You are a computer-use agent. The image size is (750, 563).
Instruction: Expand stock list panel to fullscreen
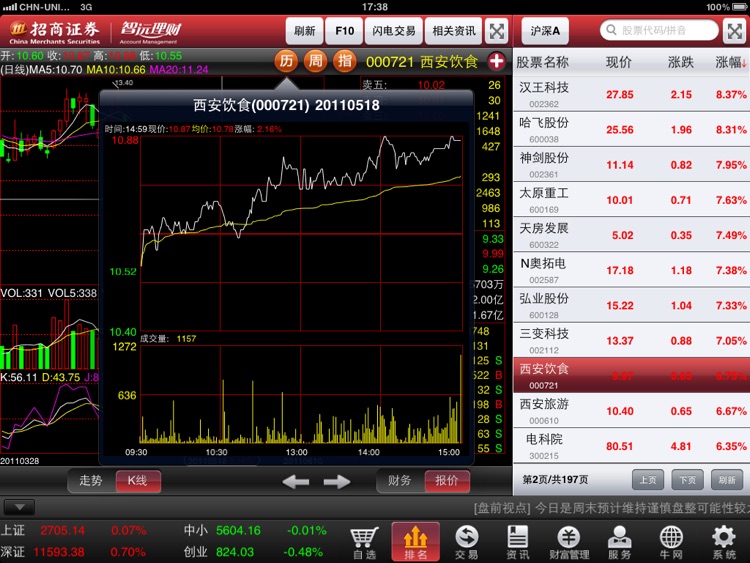(734, 32)
